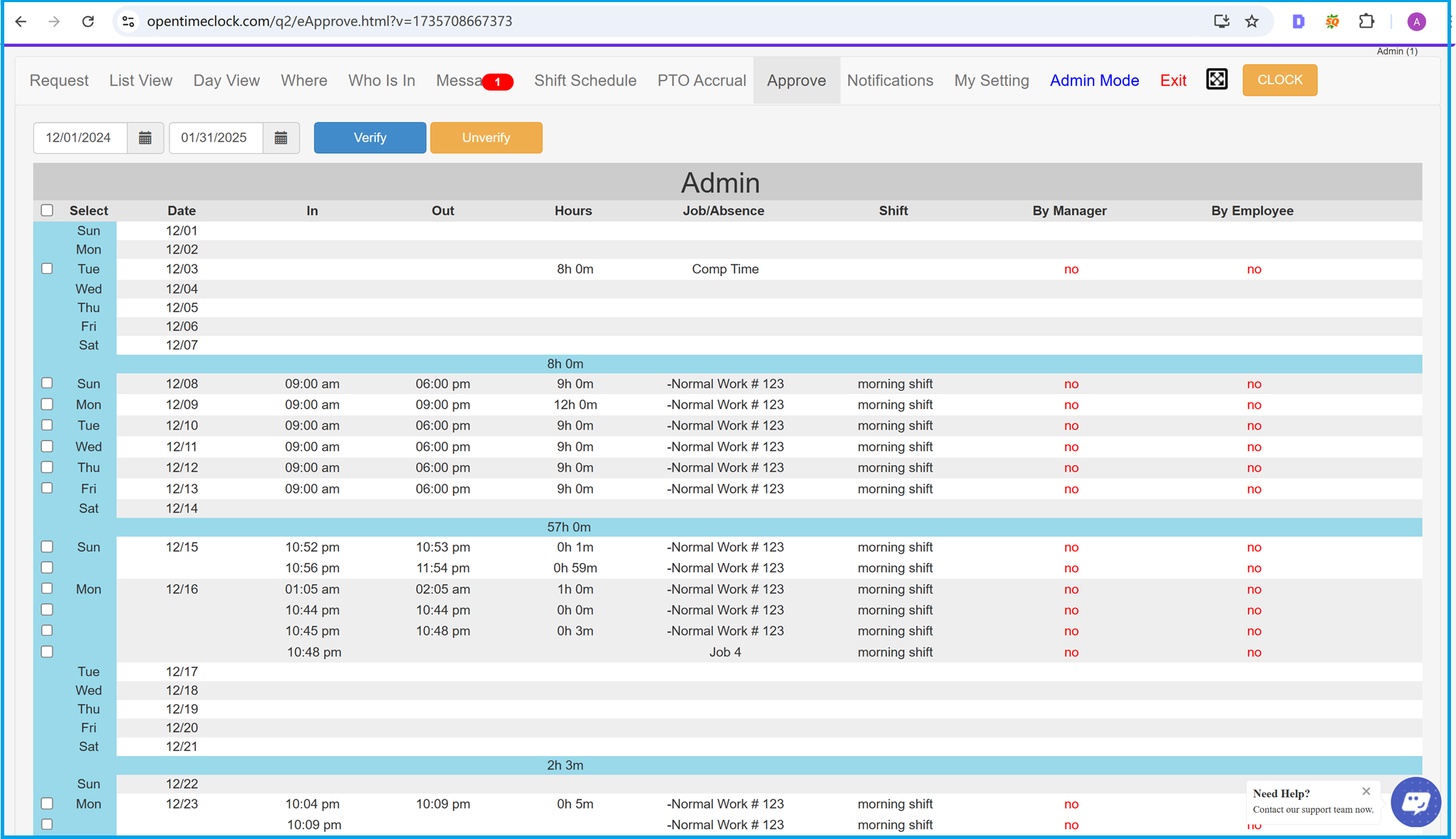Select the Sun 12/08 row checkbox
Screen dimensions: 1456x839
[x=47, y=383]
